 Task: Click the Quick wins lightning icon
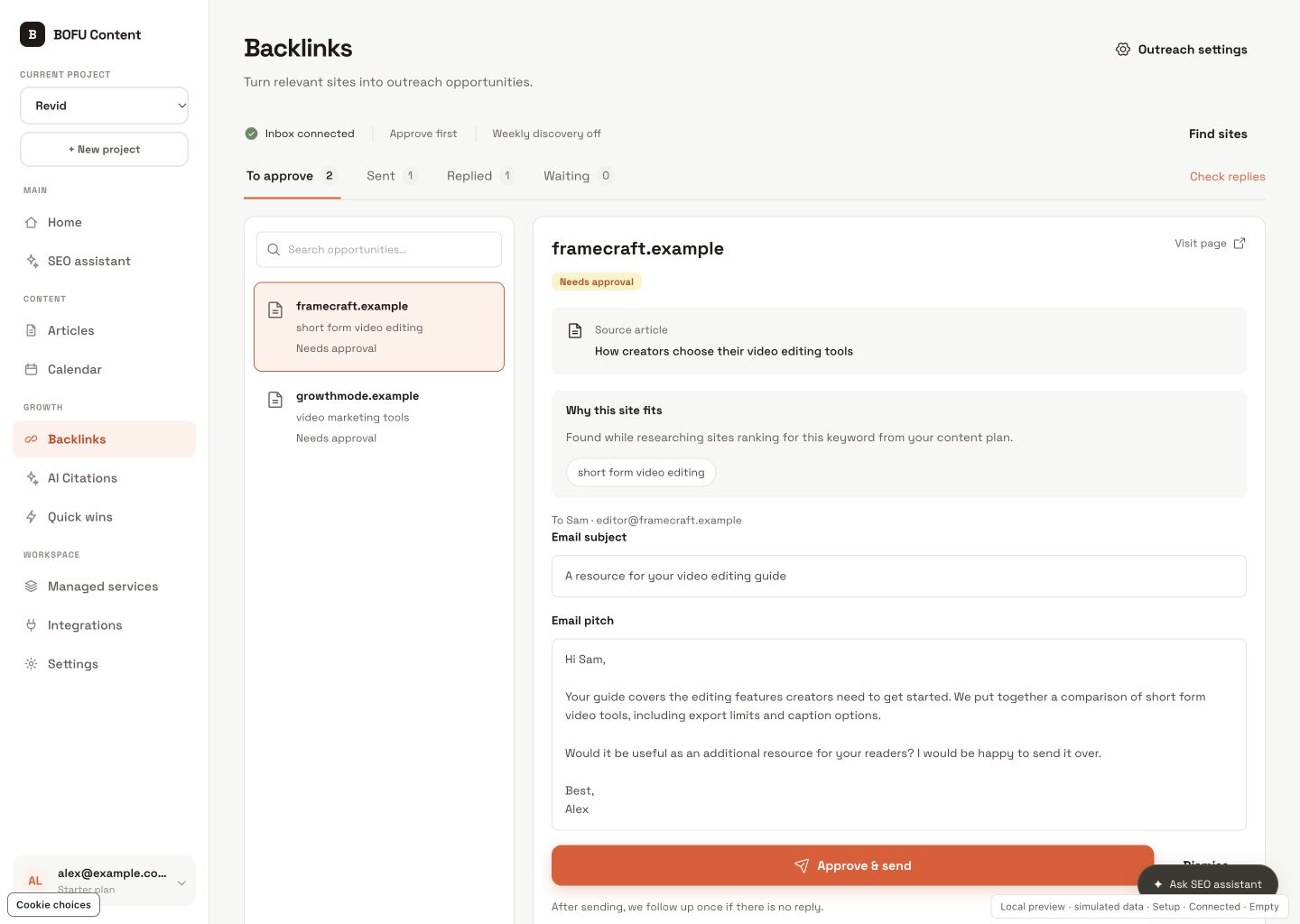pos(32,517)
